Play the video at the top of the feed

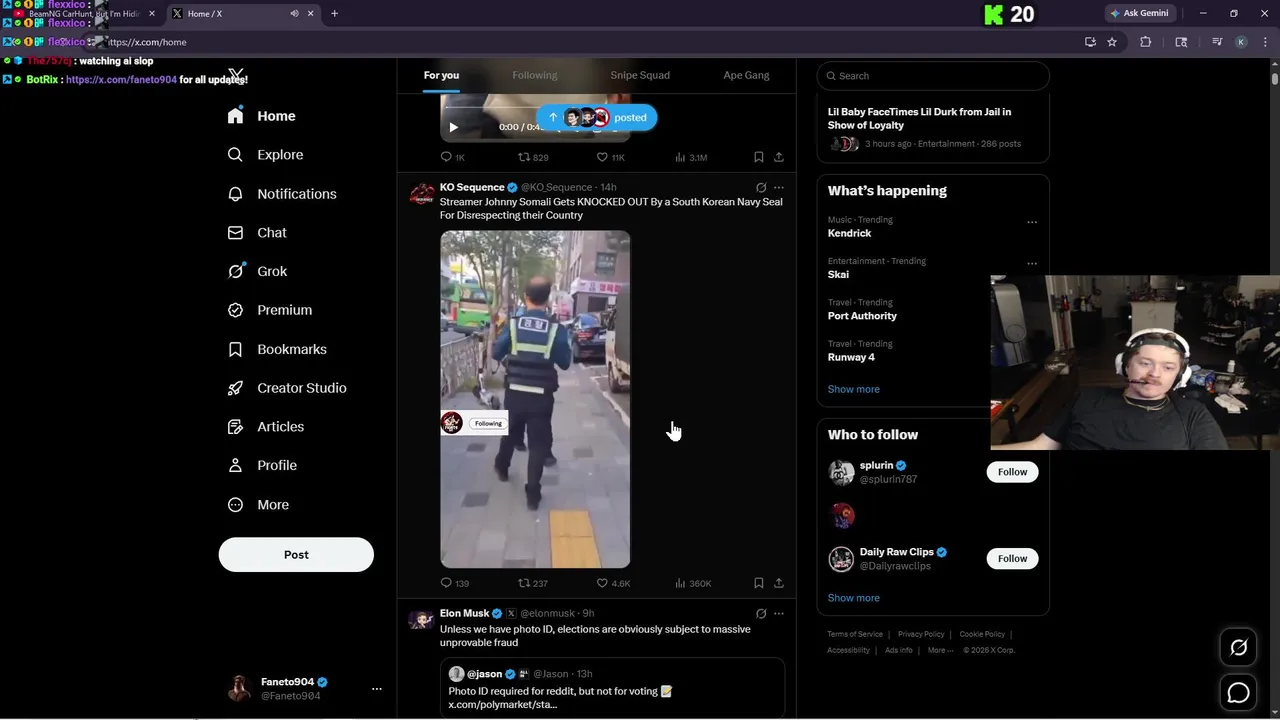pyautogui.click(x=453, y=127)
